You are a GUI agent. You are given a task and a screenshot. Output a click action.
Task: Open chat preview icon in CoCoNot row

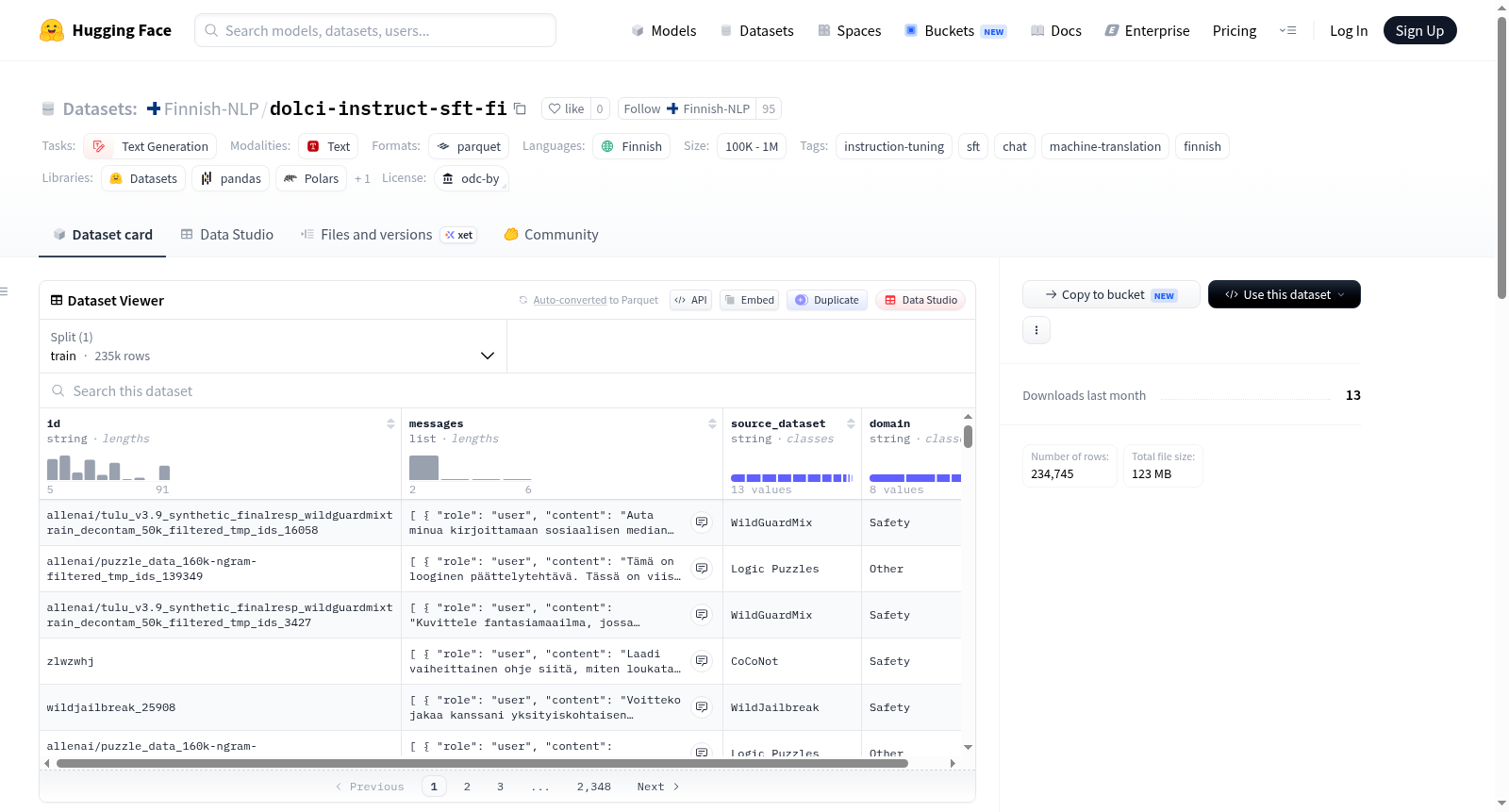tap(702, 660)
